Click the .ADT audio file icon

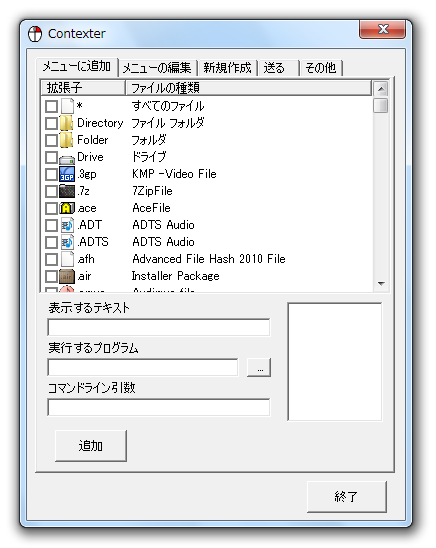coord(67,225)
